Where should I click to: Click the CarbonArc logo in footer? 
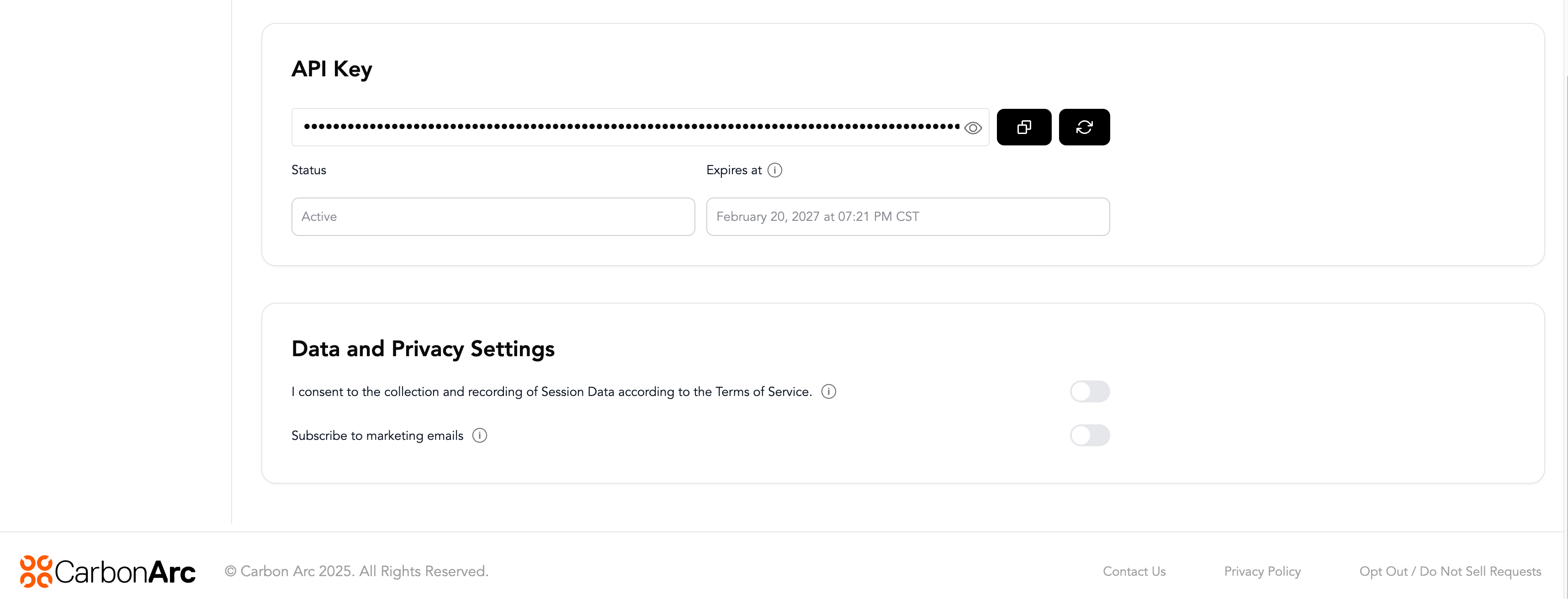(108, 572)
